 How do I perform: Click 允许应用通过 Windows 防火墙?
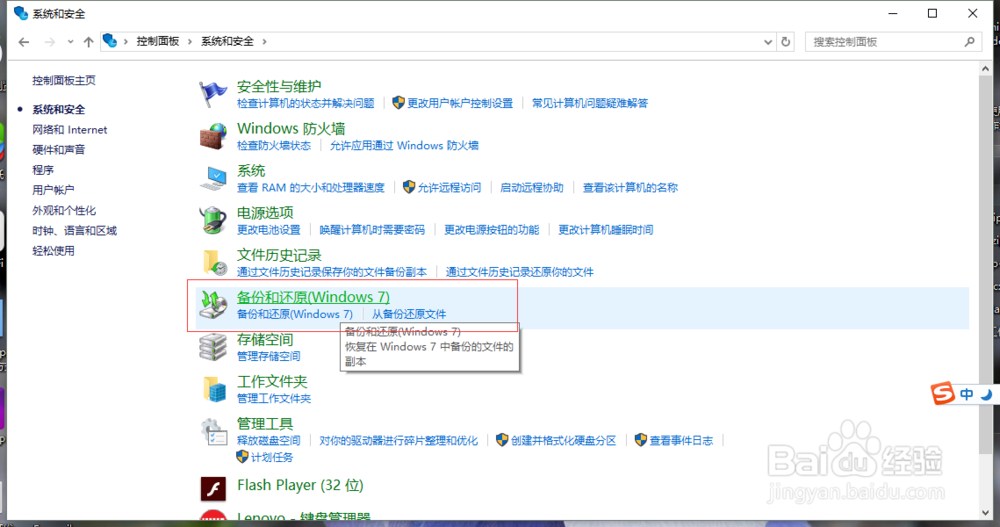(x=404, y=145)
